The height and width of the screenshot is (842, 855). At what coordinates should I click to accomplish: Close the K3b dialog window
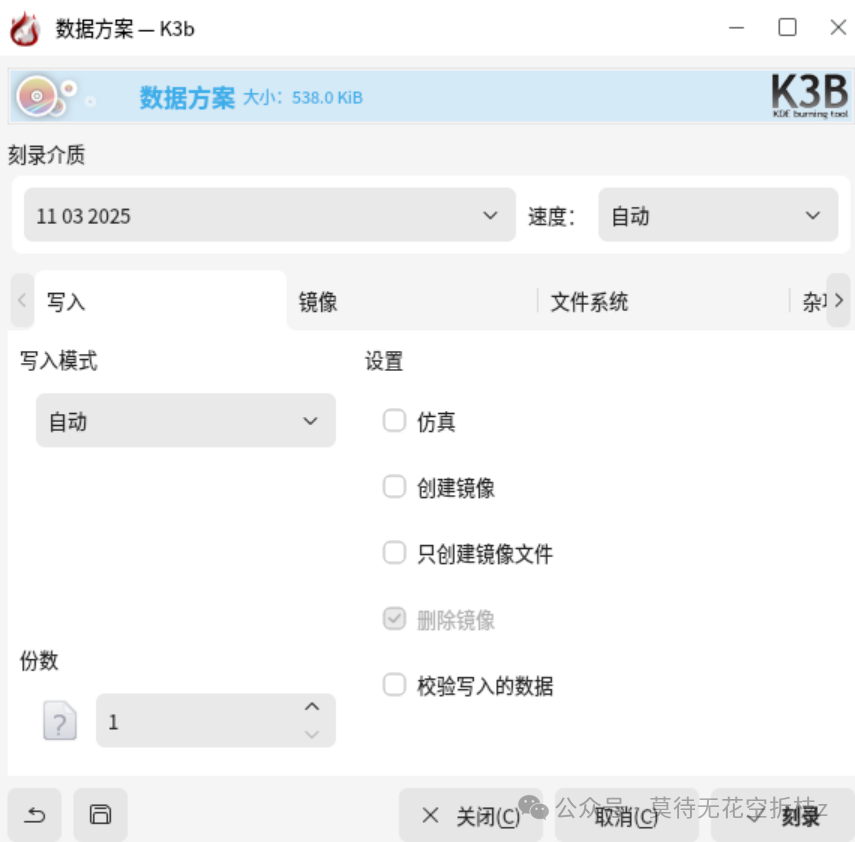[838, 27]
